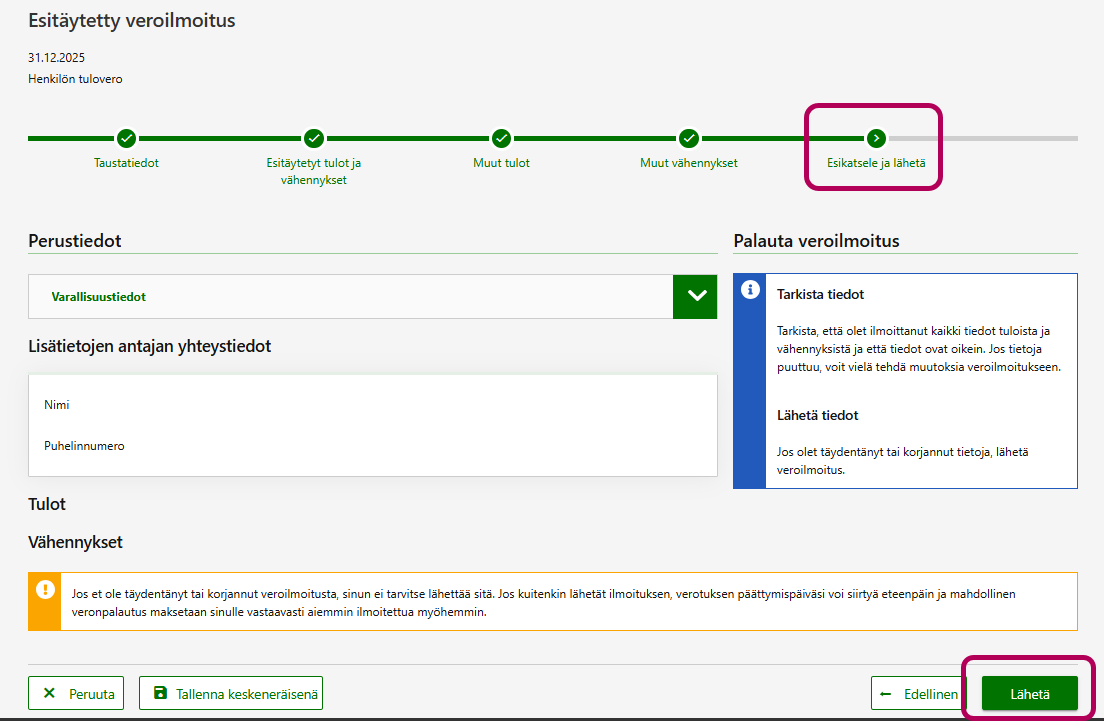Click the blue info icon in Tarkista tiedot

[x=749, y=290]
